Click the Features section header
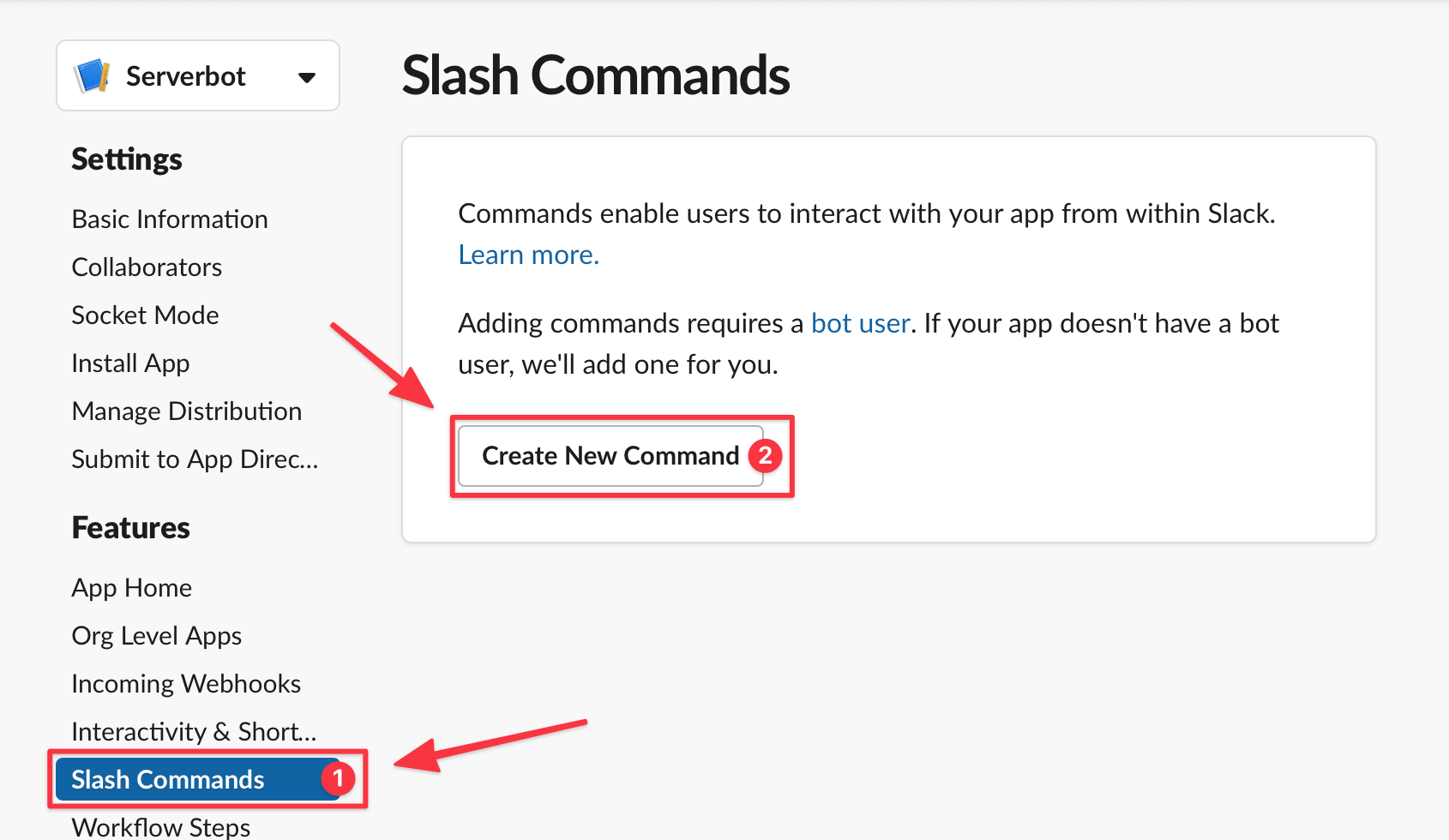This screenshot has width=1449, height=840. (130, 528)
